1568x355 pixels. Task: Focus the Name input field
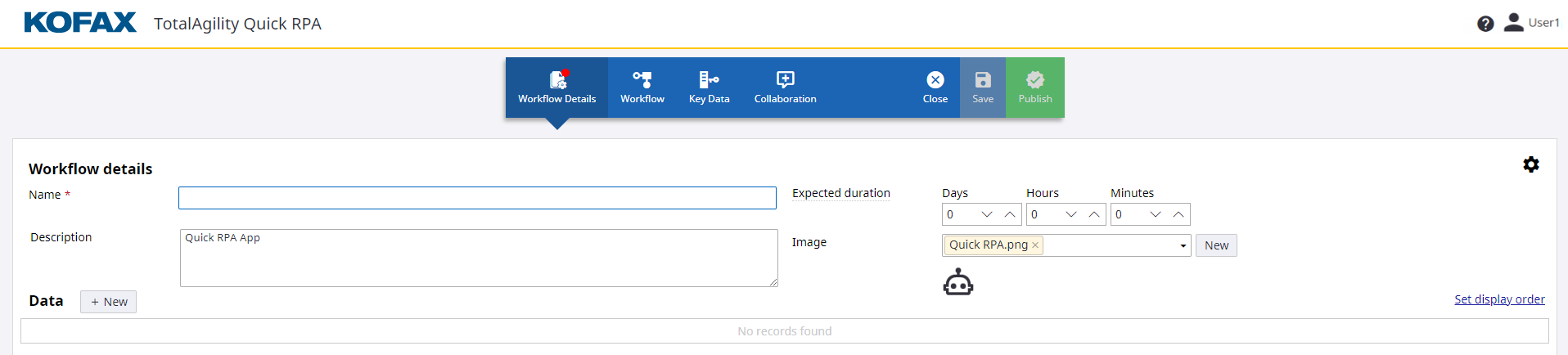click(477, 198)
